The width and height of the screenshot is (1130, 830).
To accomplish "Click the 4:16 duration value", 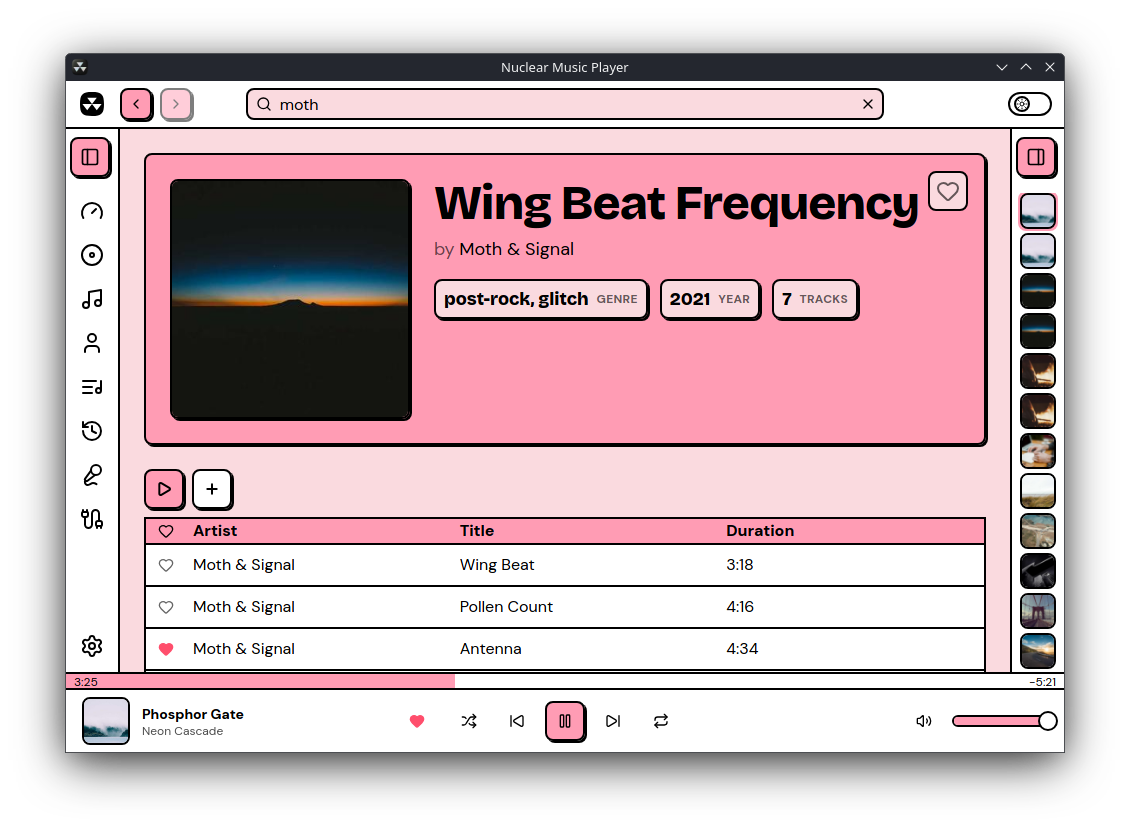I will click(x=739, y=607).
